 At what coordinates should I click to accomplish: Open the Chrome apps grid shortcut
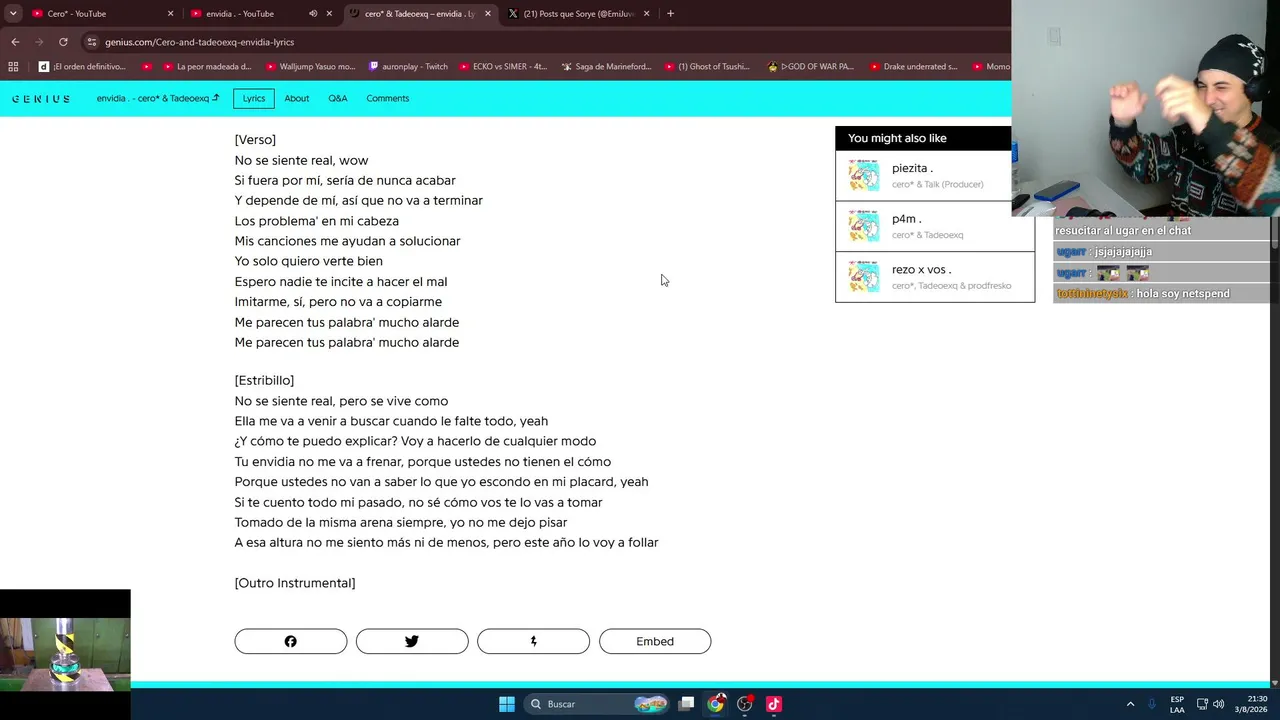tap(13, 67)
